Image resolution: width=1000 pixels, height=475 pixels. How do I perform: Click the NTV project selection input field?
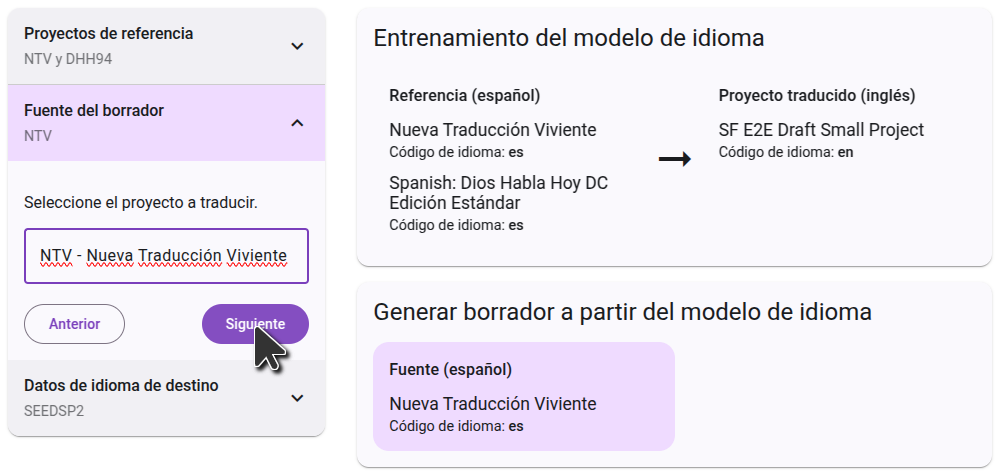pyautogui.click(x=166, y=256)
